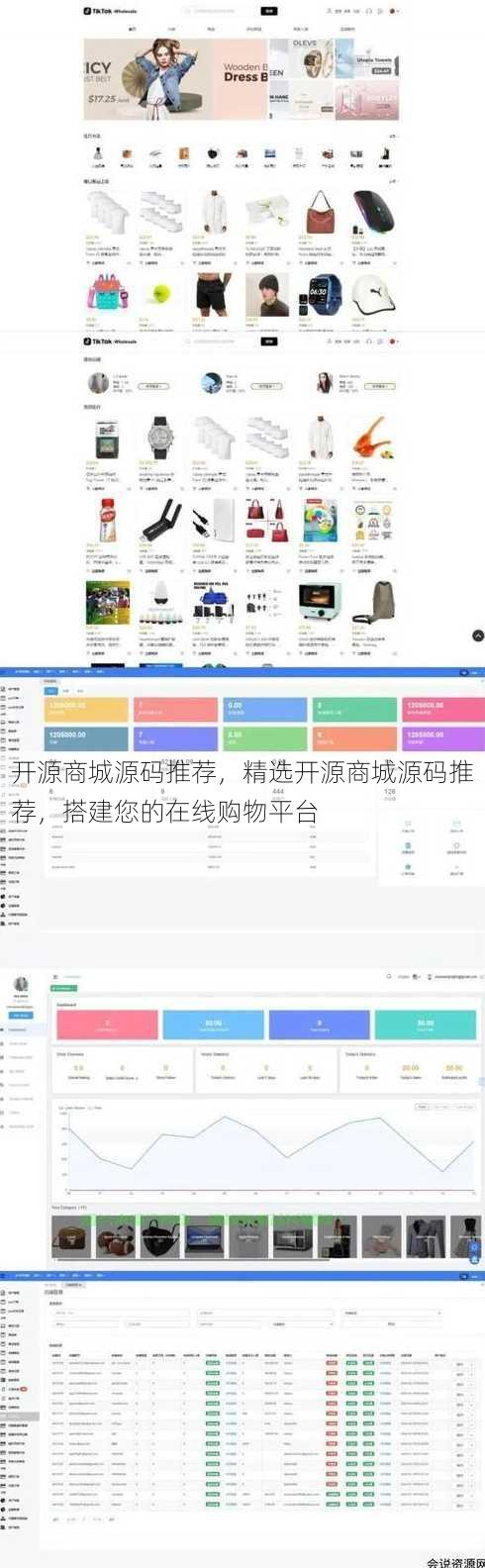Select the brown bag category thumbnail
This screenshot has height=1568, width=485.
[71, 1236]
